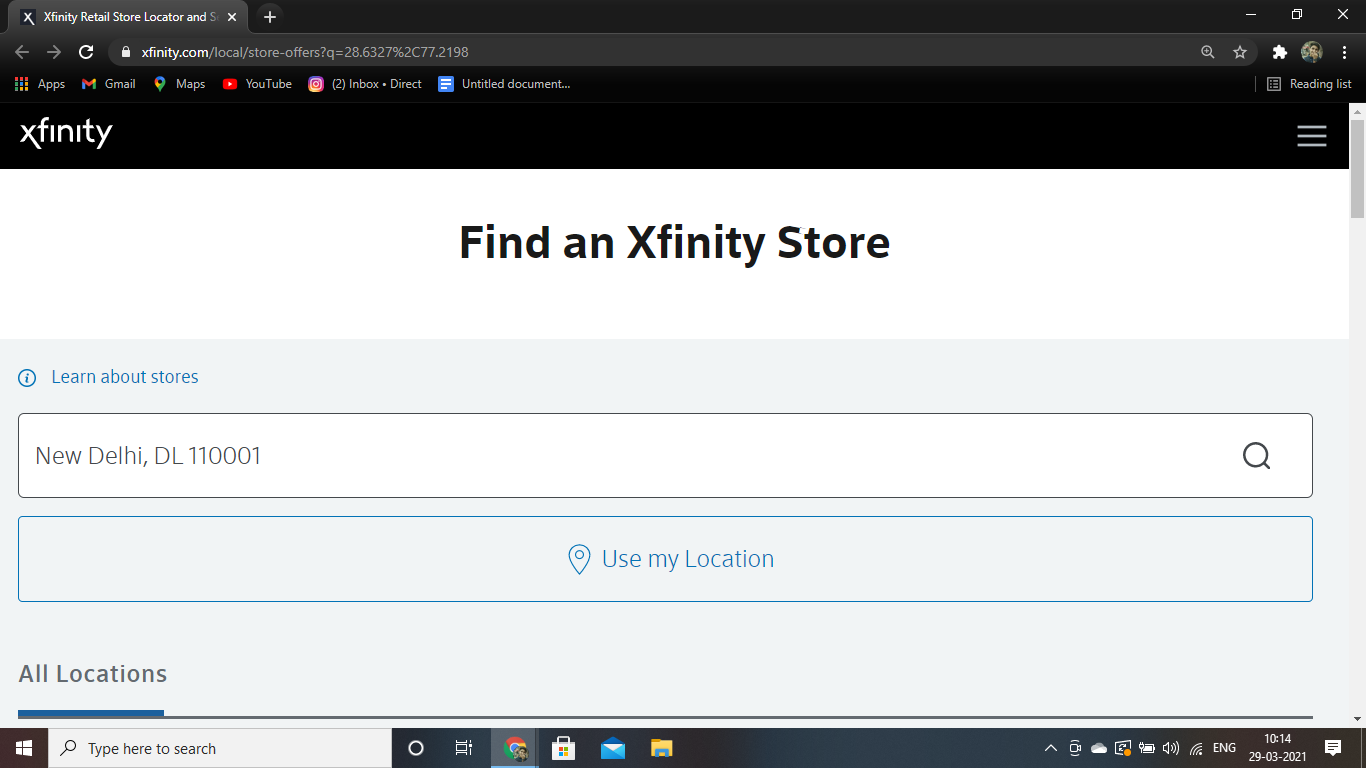
Task: Click the Xfinity logo in the header
Action: tap(66, 134)
